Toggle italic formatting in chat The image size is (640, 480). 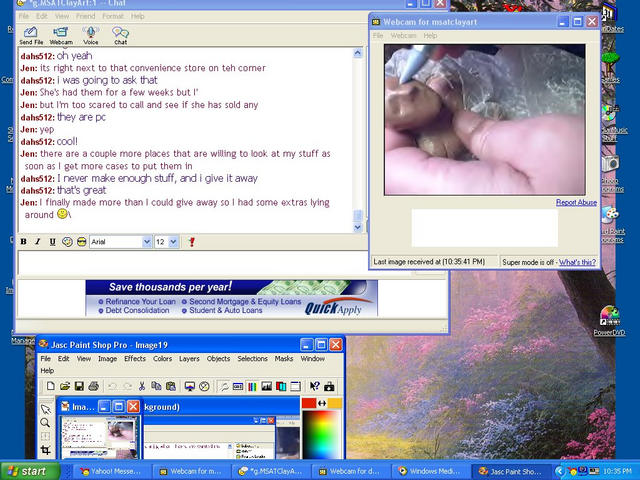[38, 242]
